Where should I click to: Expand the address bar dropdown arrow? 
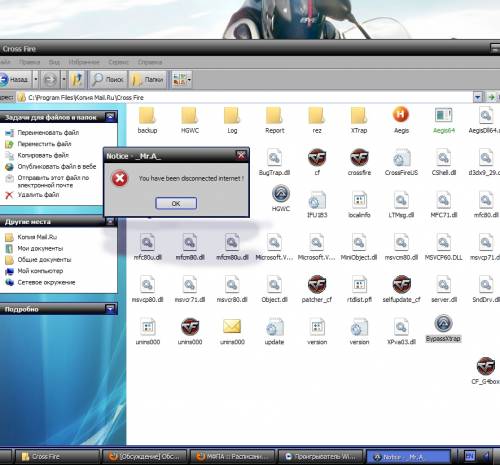coord(478,97)
